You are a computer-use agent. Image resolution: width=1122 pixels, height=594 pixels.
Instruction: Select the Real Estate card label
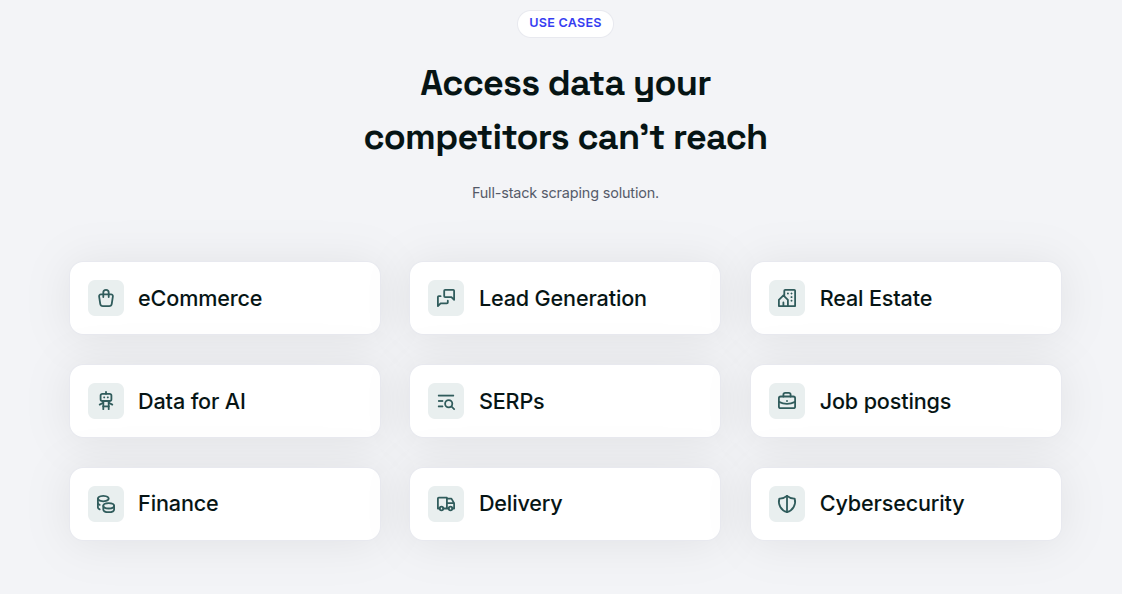coord(876,298)
